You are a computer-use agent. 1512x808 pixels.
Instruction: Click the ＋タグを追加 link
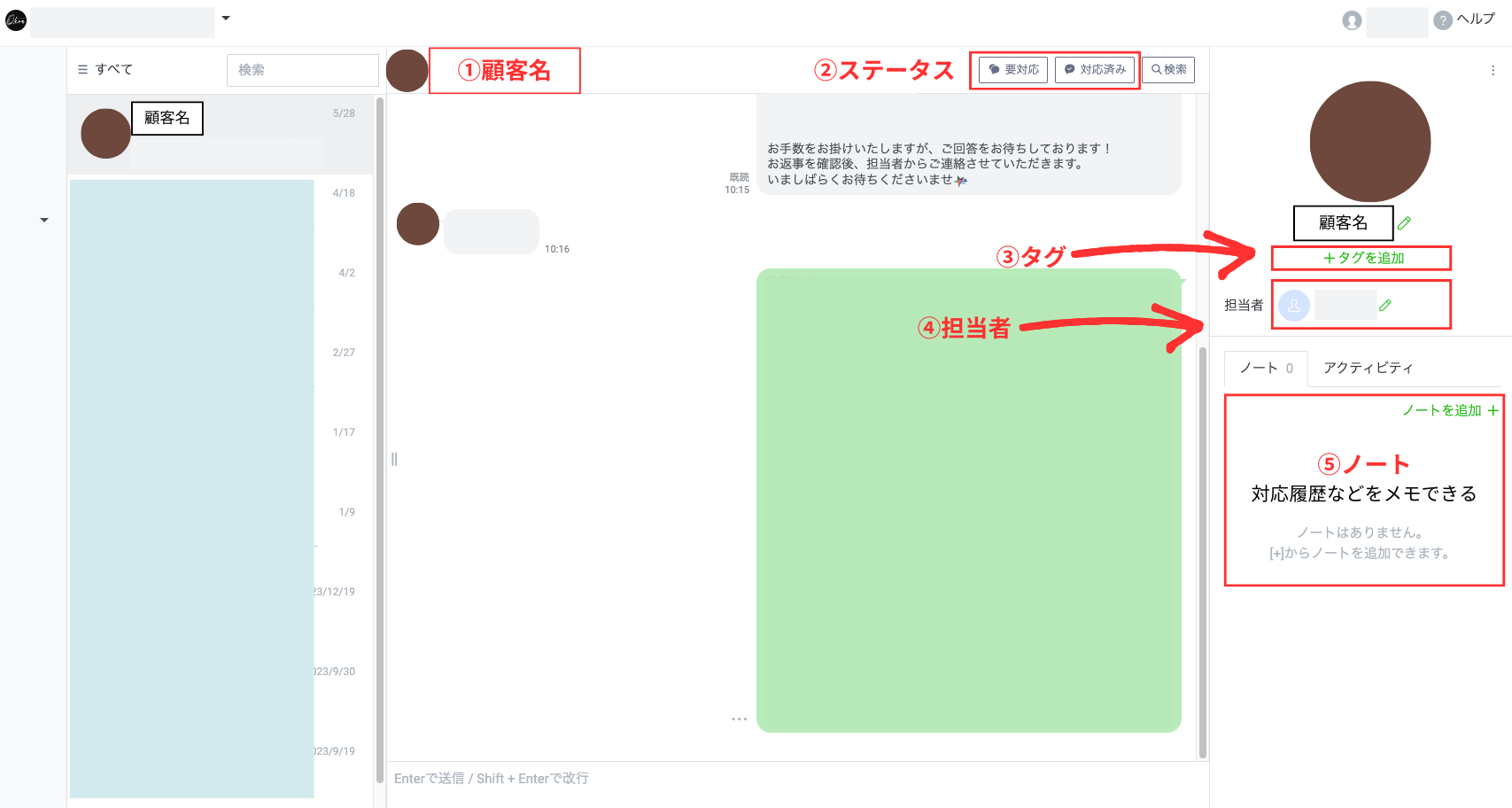(1362, 258)
